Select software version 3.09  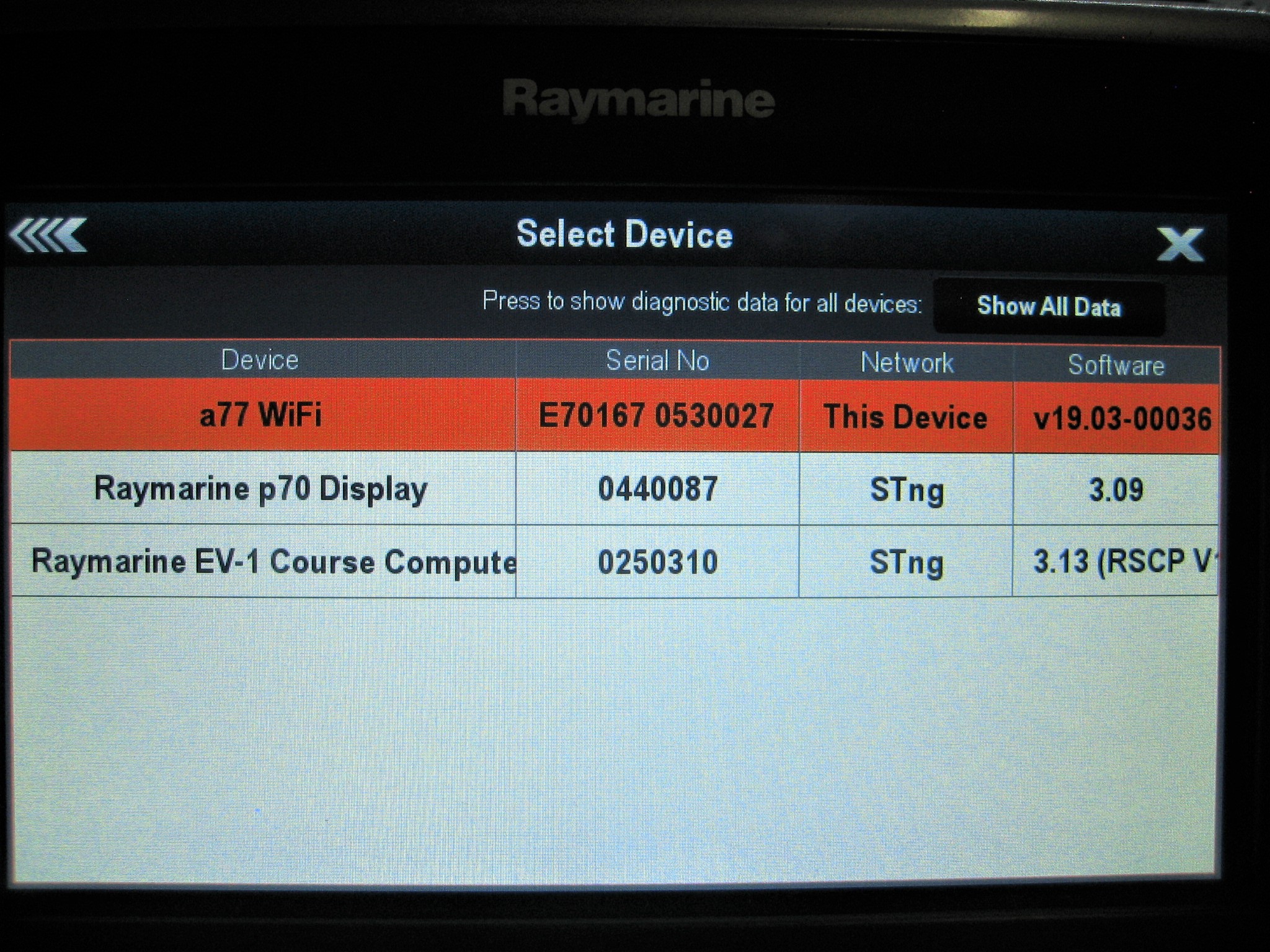[1116, 490]
